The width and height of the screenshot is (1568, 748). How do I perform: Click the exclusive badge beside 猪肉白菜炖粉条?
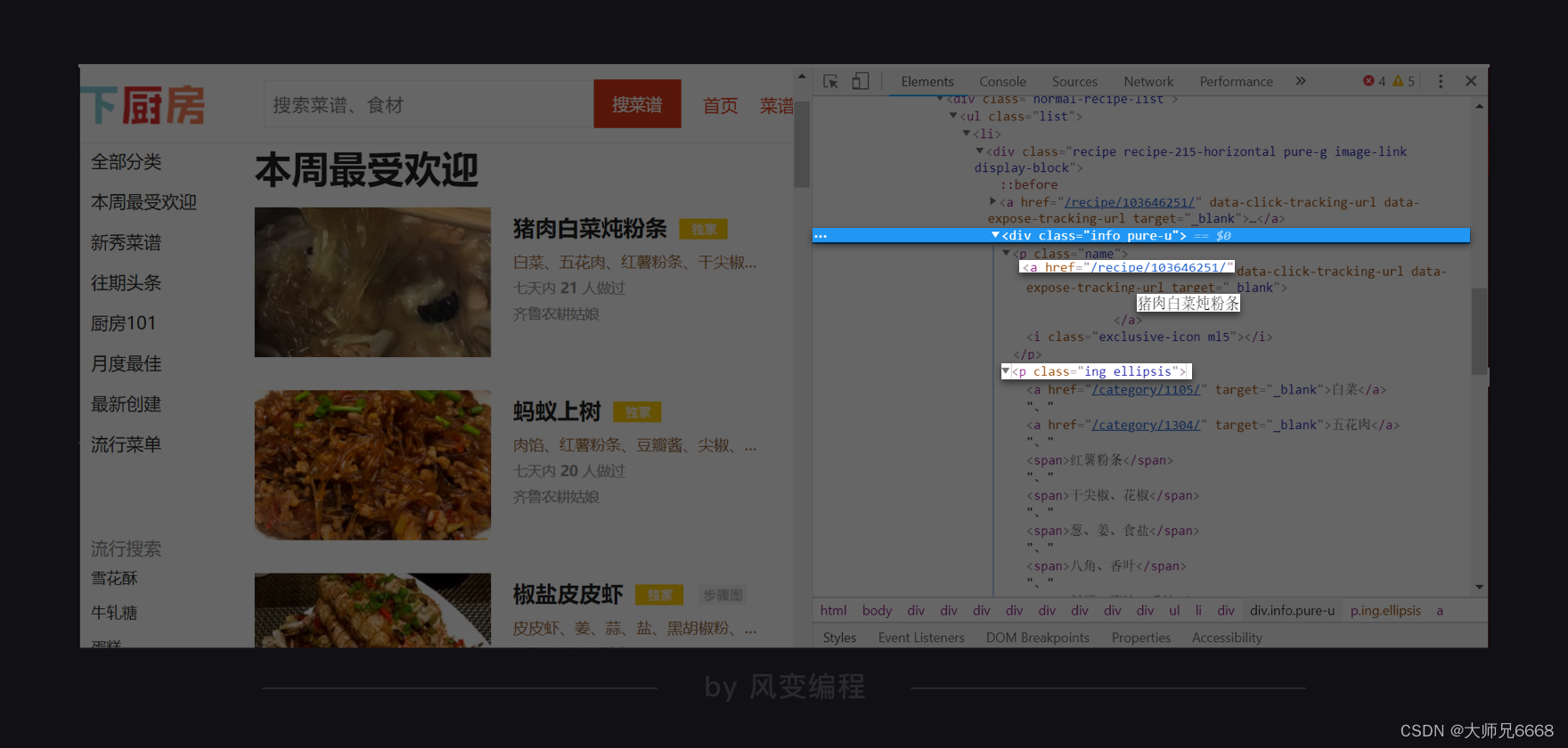pos(704,230)
